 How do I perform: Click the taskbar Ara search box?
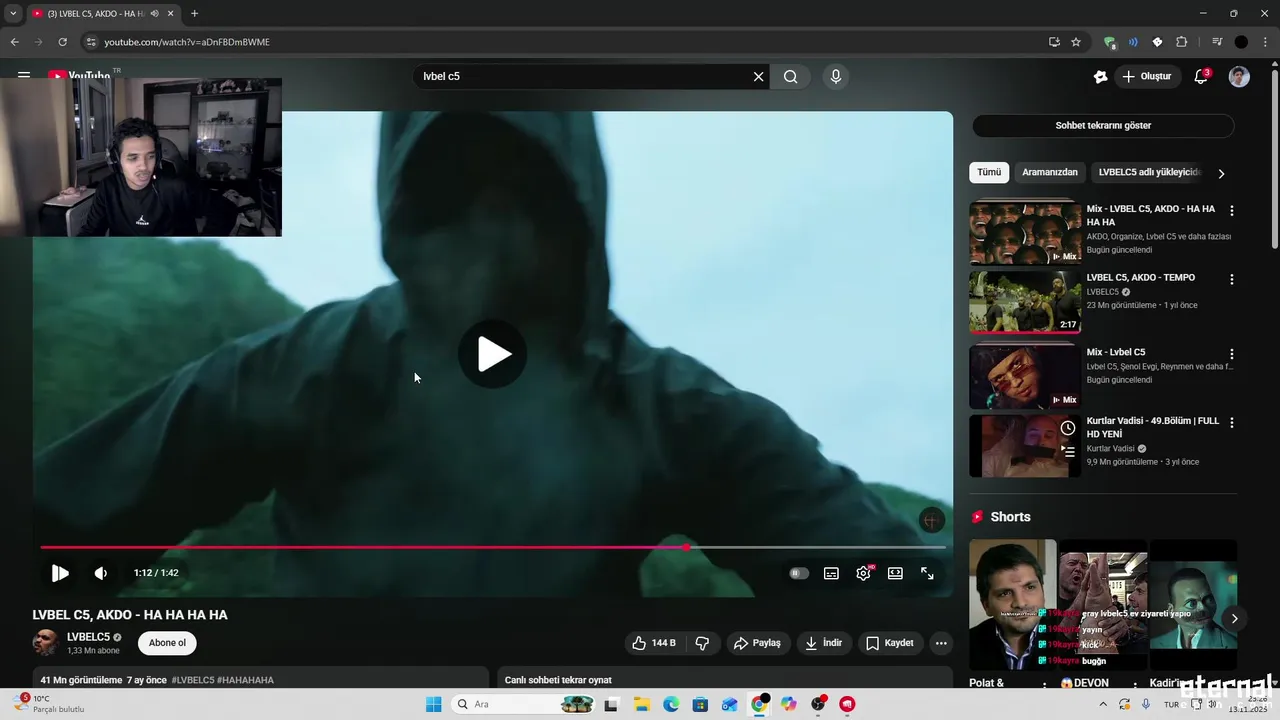pyautogui.click(x=523, y=704)
